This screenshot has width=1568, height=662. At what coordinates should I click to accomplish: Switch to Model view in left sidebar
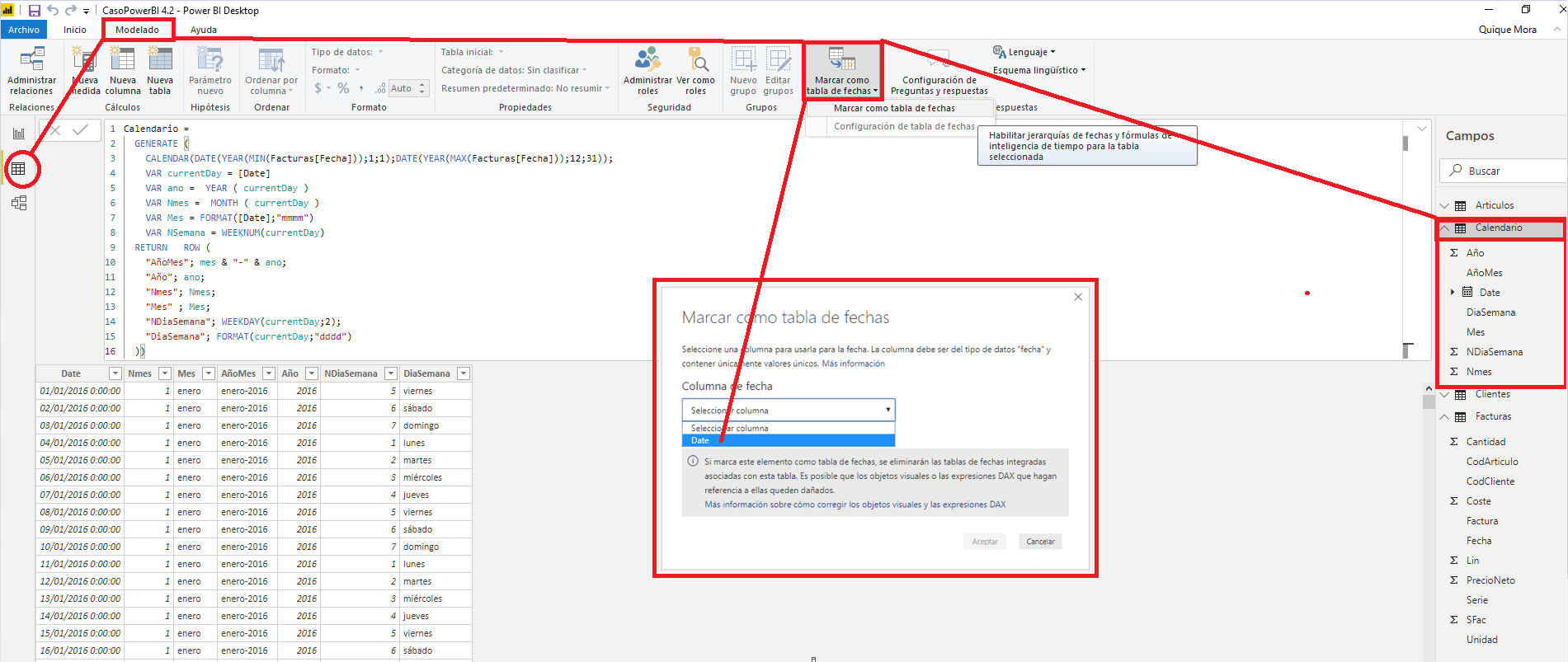click(x=19, y=203)
